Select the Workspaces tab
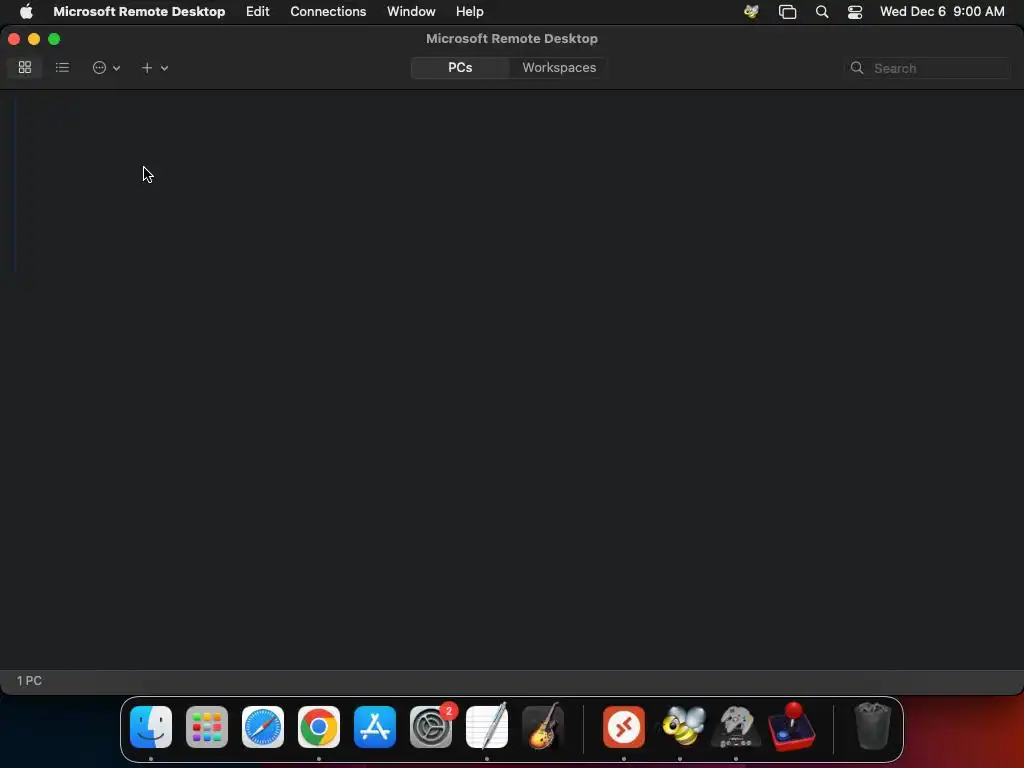Screen dimensions: 1024x768 pyautogui.click(x=559, y=67)
